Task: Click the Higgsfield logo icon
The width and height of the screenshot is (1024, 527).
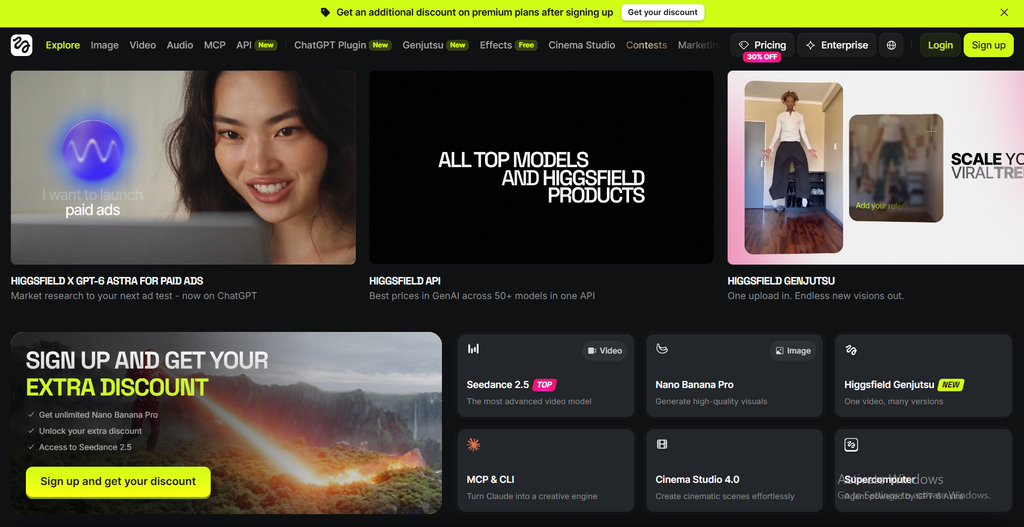Action: [22, 45]
